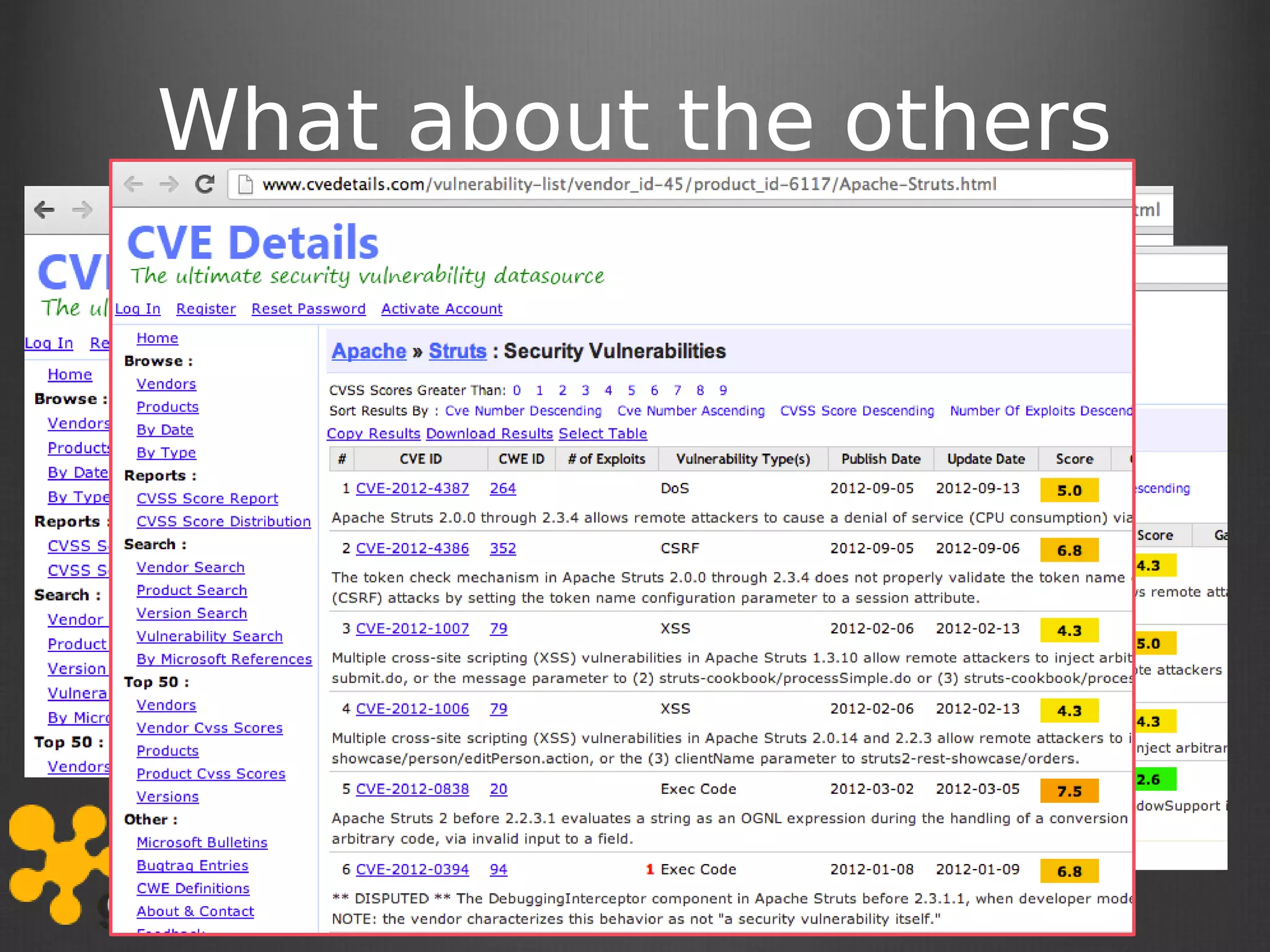Open CWE ID 94

point(499,870)
